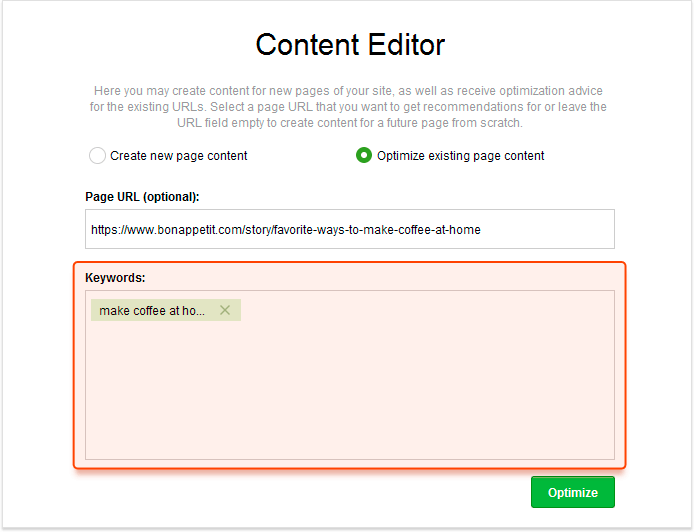Select 'Optimize existing page content' radio button
The image size is (694, 532).
(364, 155)
